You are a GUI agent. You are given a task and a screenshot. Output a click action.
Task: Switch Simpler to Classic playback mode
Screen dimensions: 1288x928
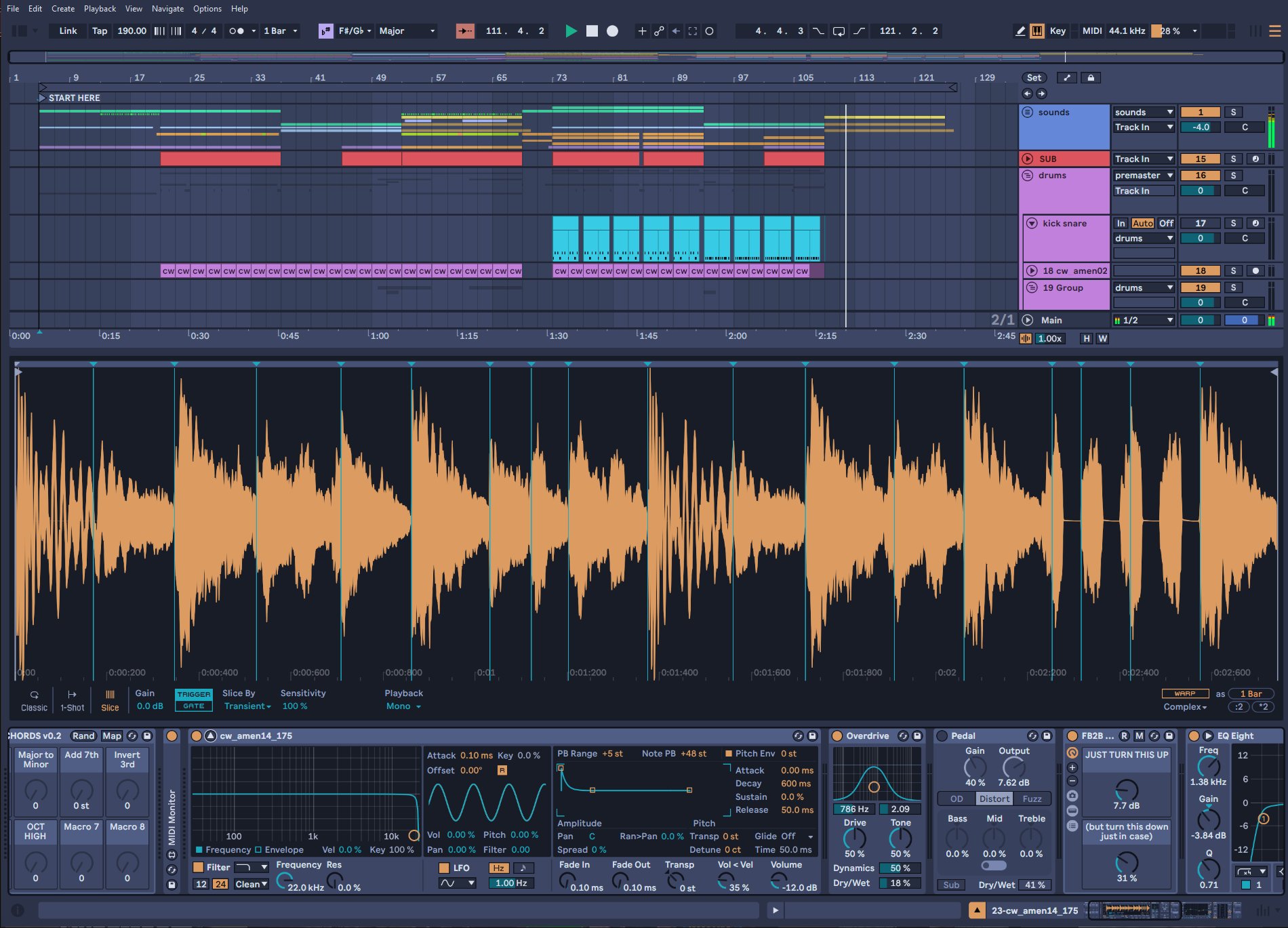tap(33, 697)
